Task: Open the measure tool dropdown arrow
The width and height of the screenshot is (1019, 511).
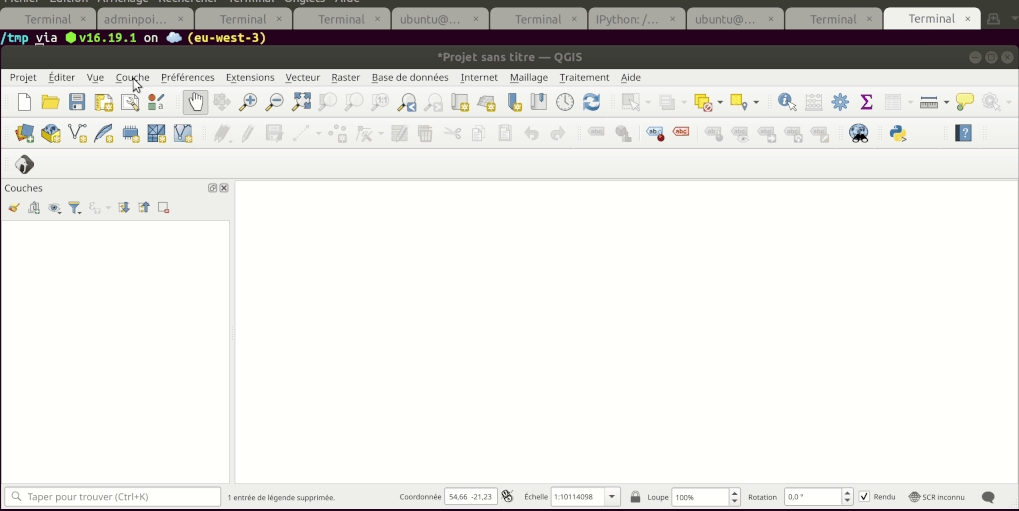Action: 946,103
